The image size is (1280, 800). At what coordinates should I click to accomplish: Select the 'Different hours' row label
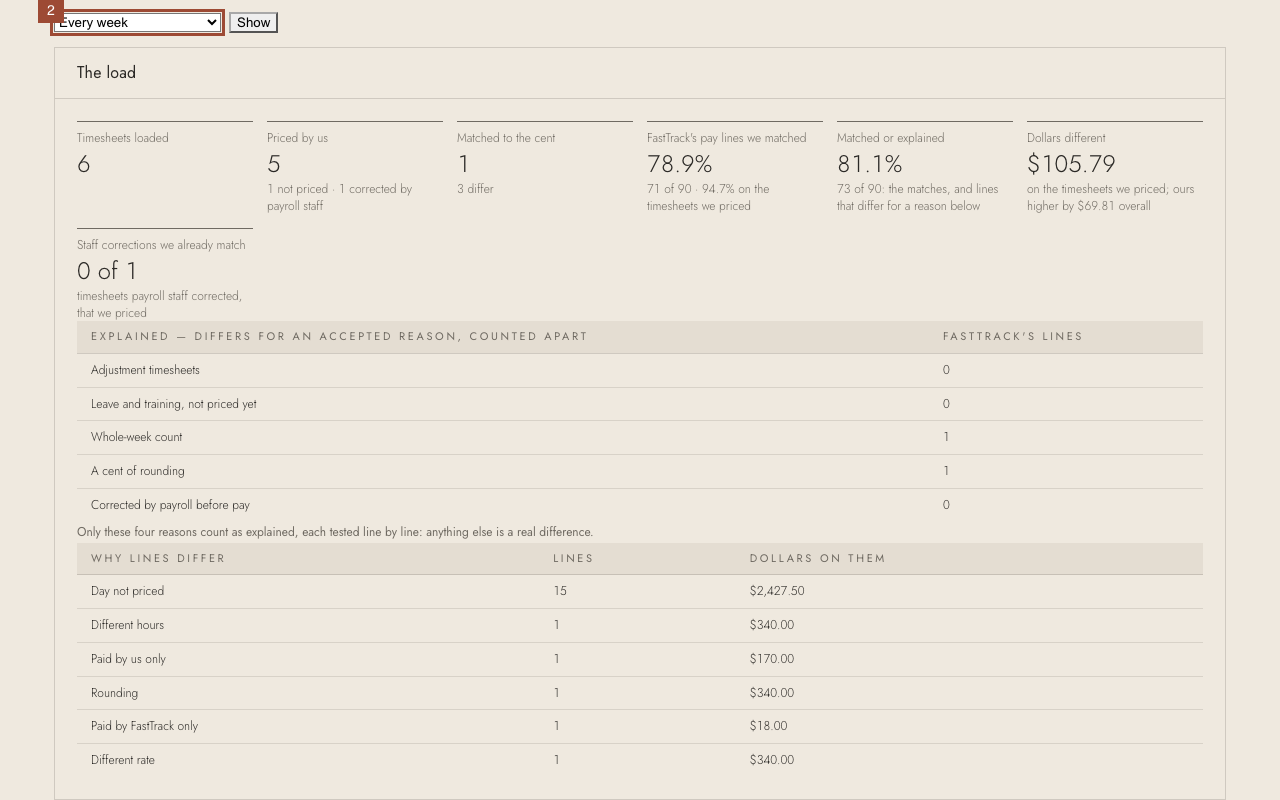[x=127, y=625]
